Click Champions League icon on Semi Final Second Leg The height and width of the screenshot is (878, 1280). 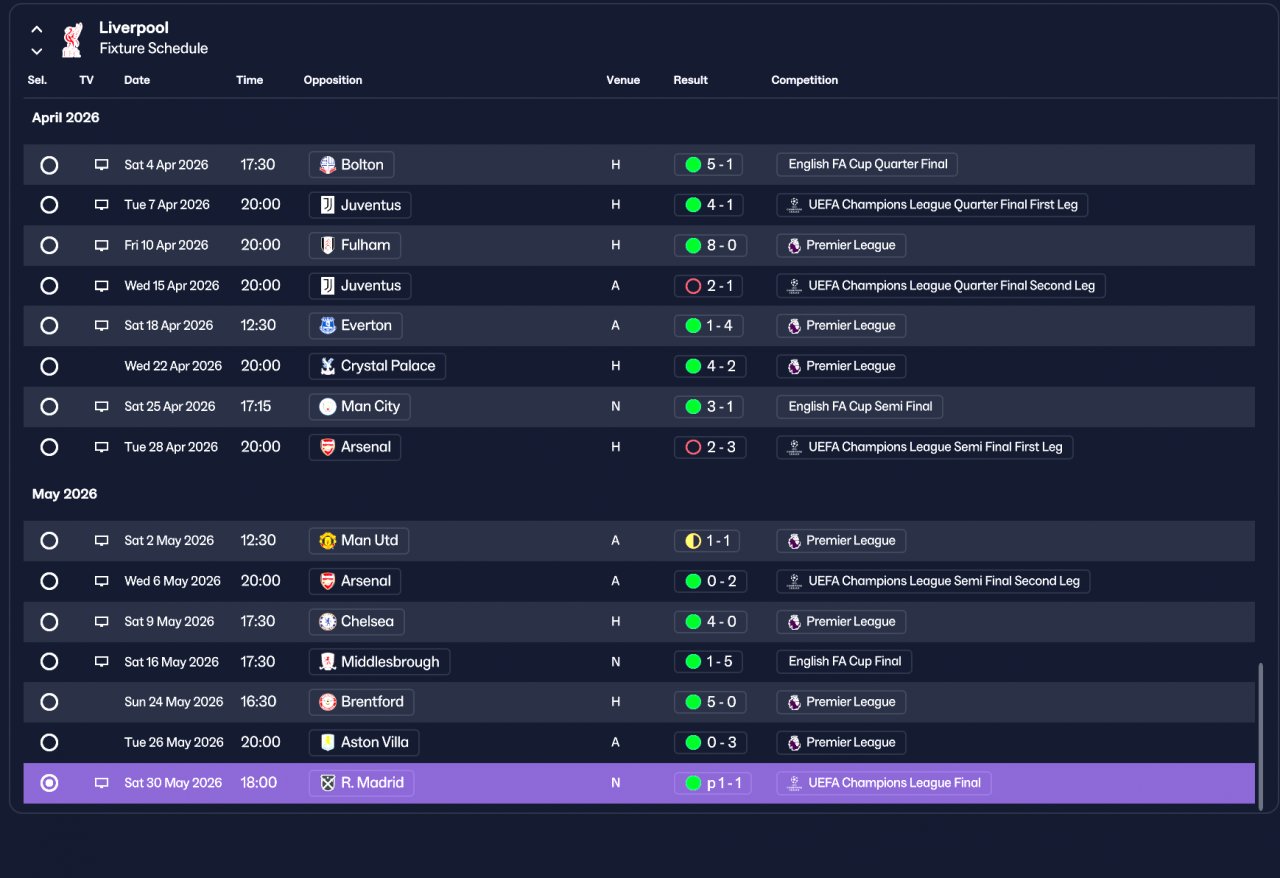[794, 581]
